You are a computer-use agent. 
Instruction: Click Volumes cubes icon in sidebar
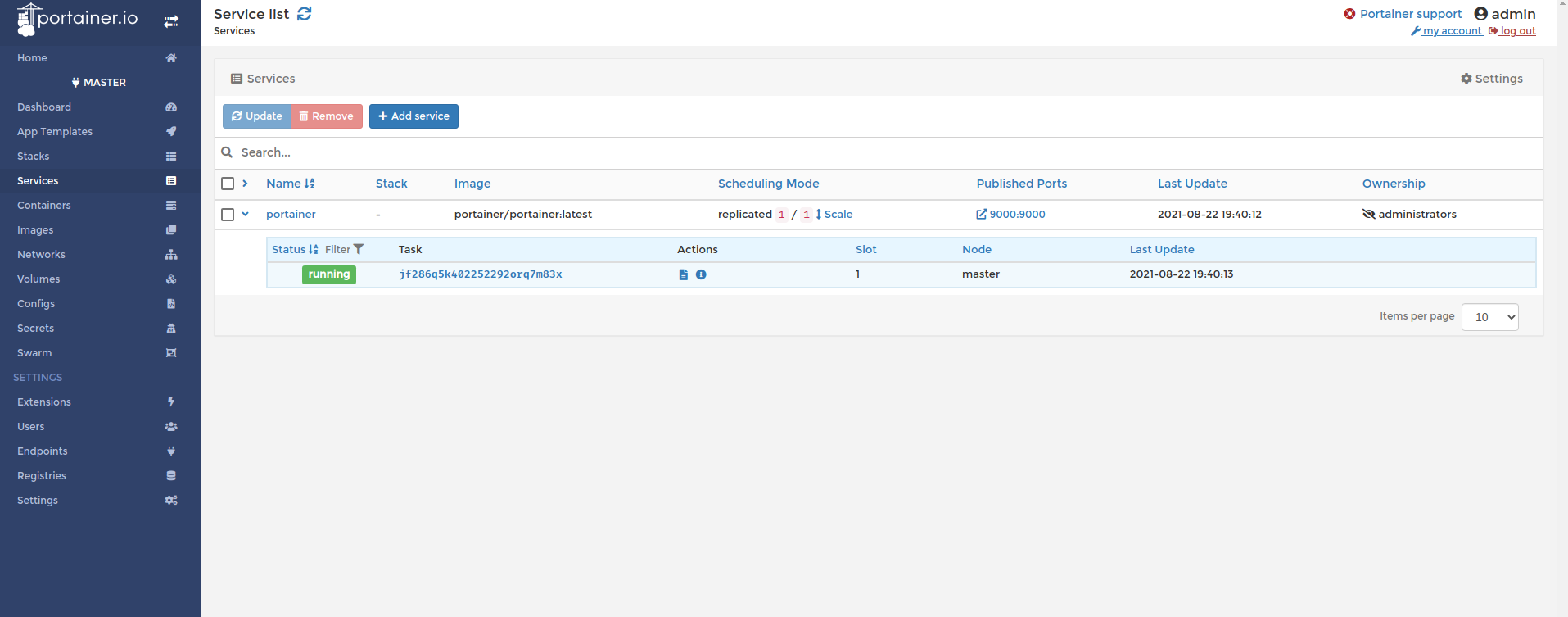click(171, 279)
